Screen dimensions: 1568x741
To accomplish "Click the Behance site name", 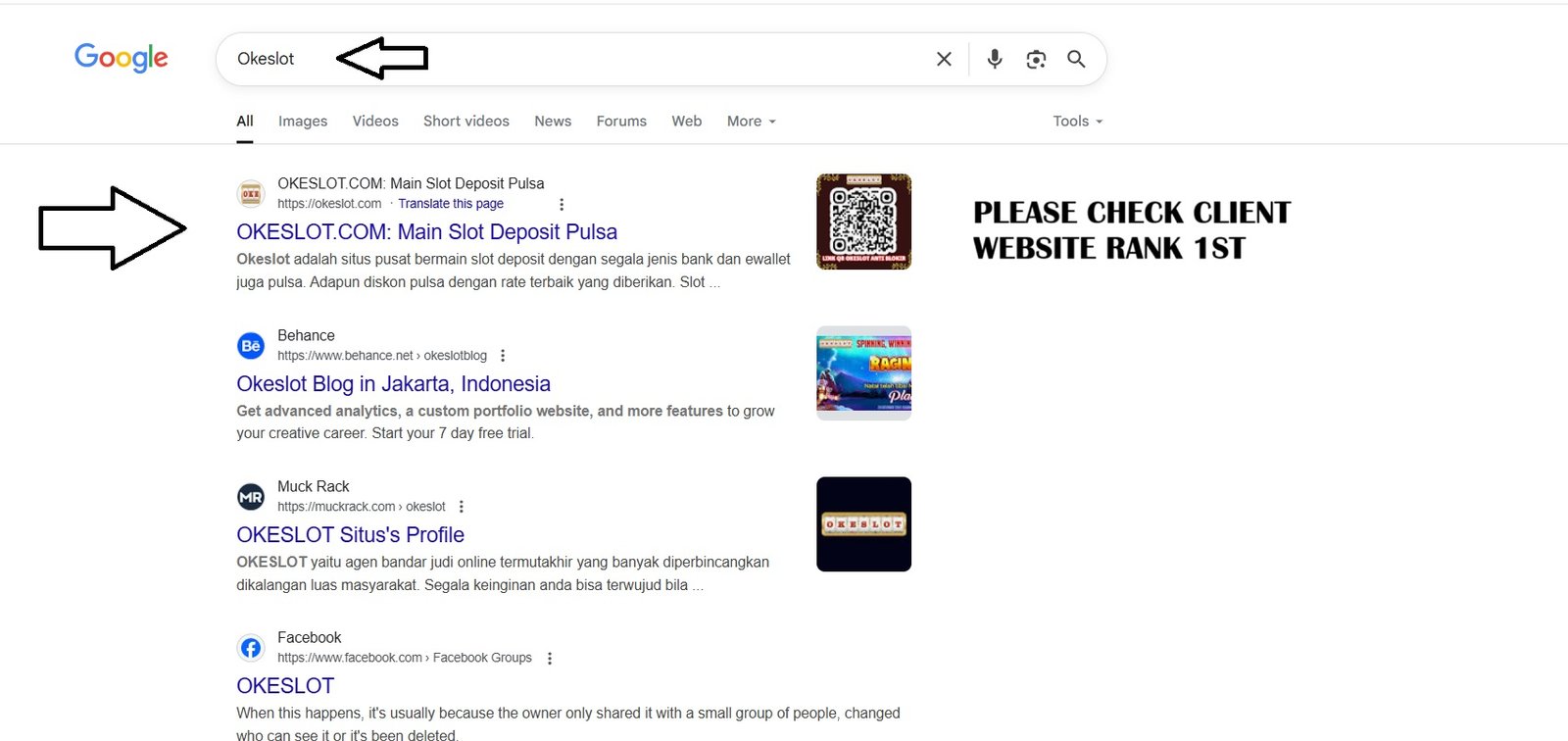I will [306, 335].
